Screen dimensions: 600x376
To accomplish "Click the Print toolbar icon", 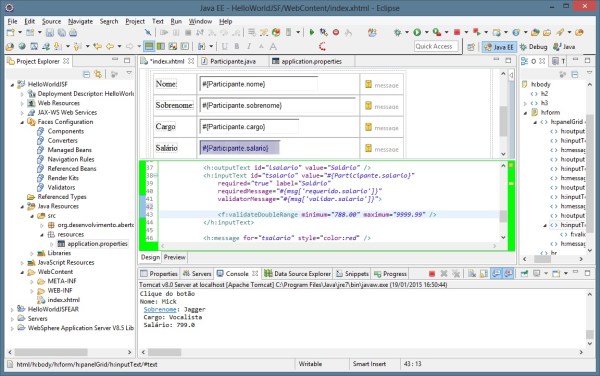I will (x=73, y=33).
